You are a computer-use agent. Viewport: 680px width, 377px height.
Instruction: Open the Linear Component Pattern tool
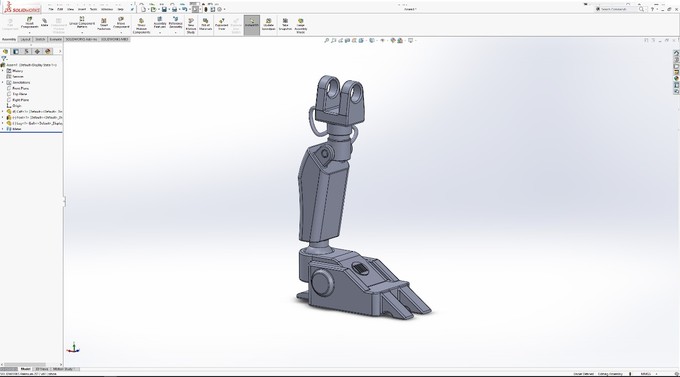(x=82, y=23)
